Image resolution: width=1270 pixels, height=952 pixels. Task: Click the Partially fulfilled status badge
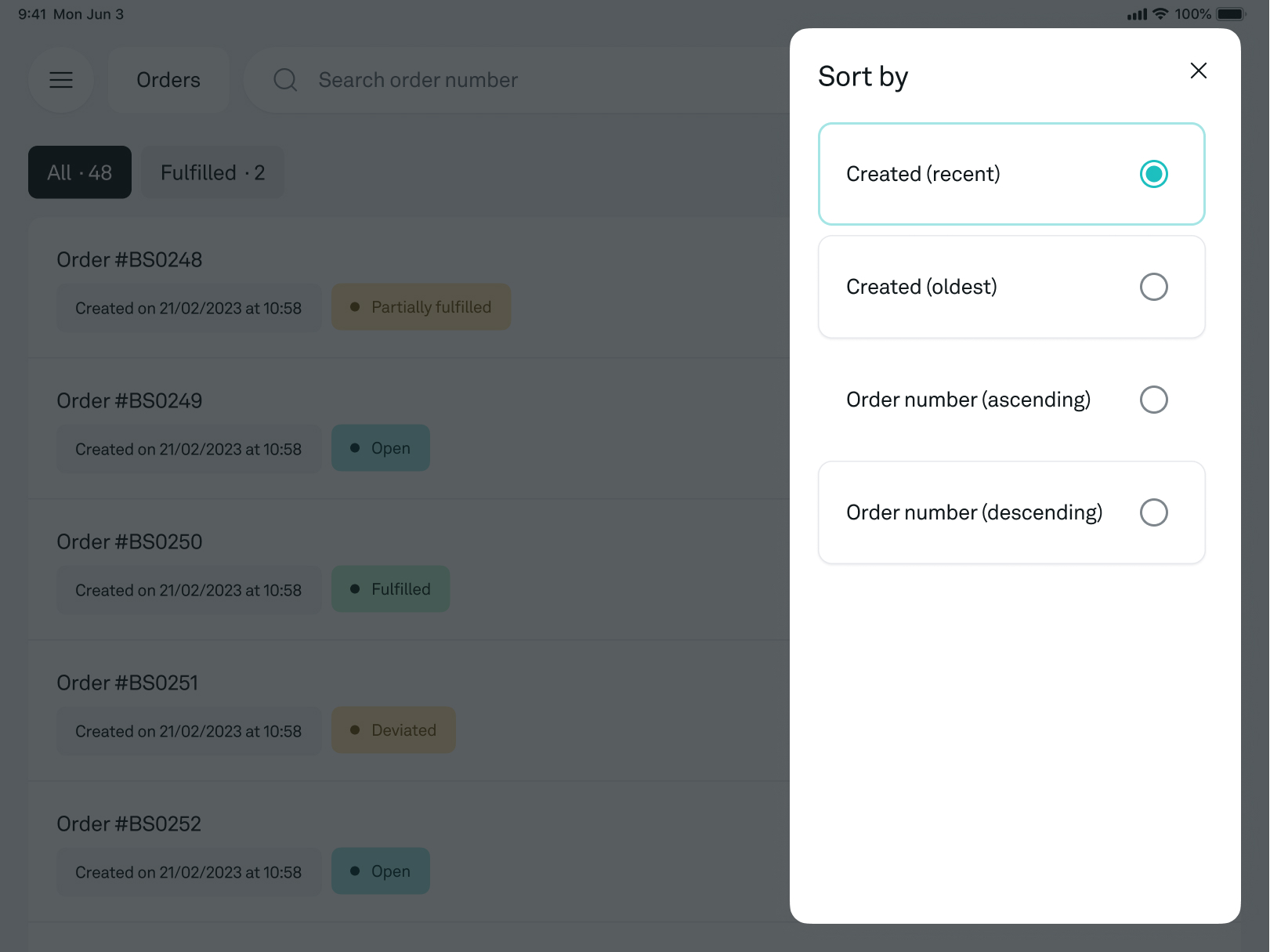point(422,307)
